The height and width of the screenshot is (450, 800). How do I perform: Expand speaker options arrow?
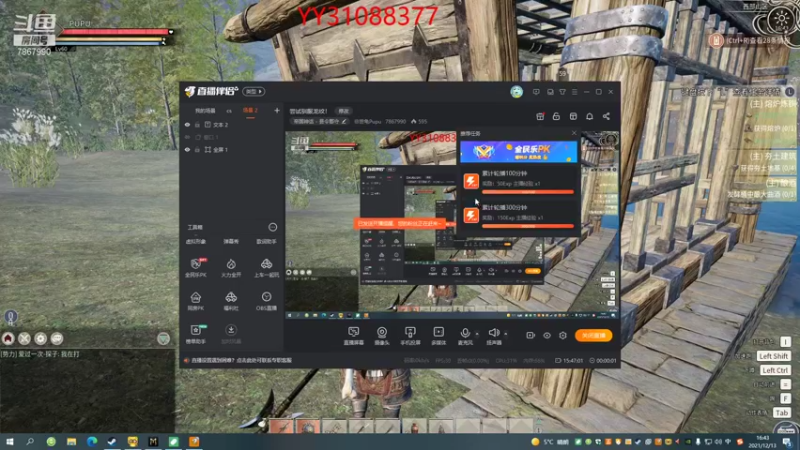[x=506, y=334]
